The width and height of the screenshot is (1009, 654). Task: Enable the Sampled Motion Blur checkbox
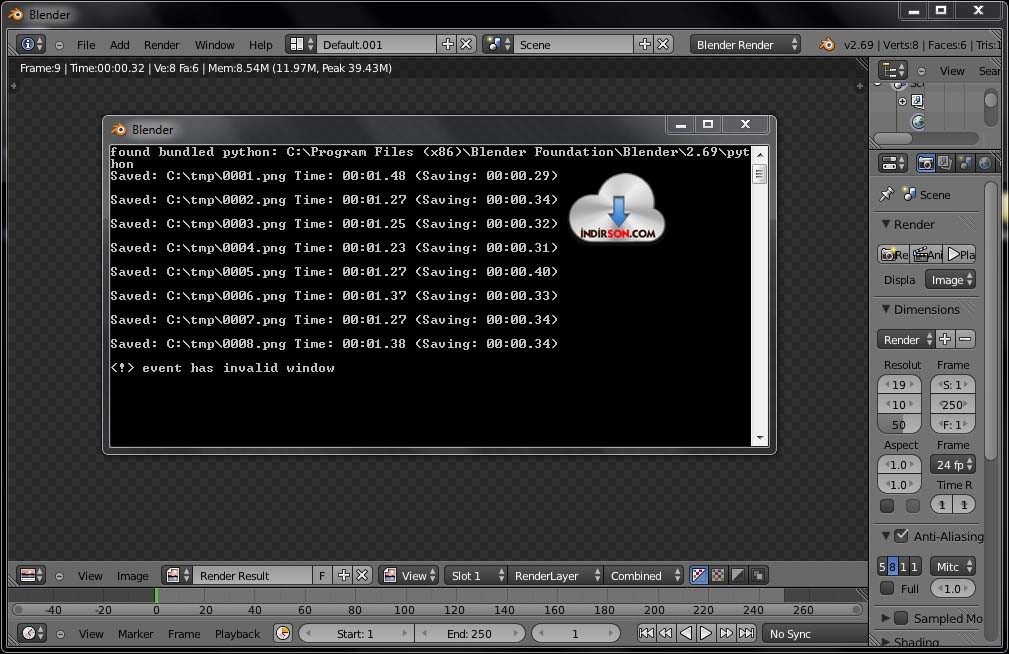click(x=902, y=618)
